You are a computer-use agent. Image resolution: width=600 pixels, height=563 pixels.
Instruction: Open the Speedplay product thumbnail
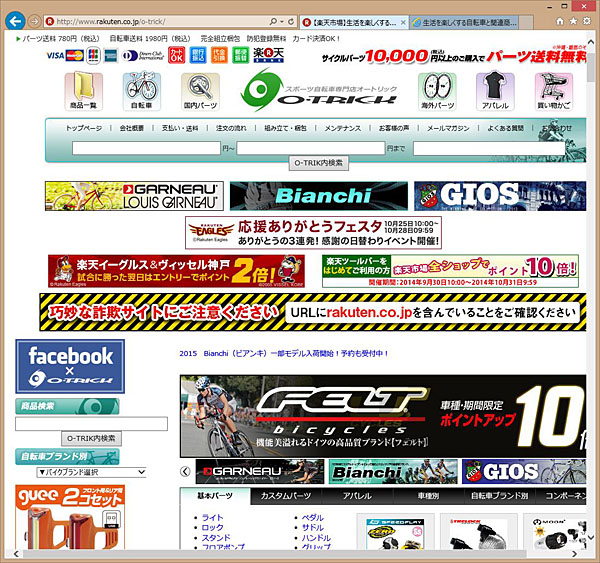(x=395, y=533)
